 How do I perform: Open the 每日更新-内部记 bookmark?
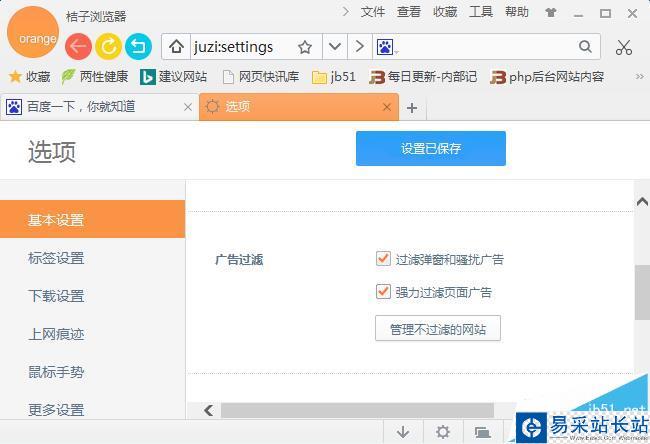tap(423, 77)
